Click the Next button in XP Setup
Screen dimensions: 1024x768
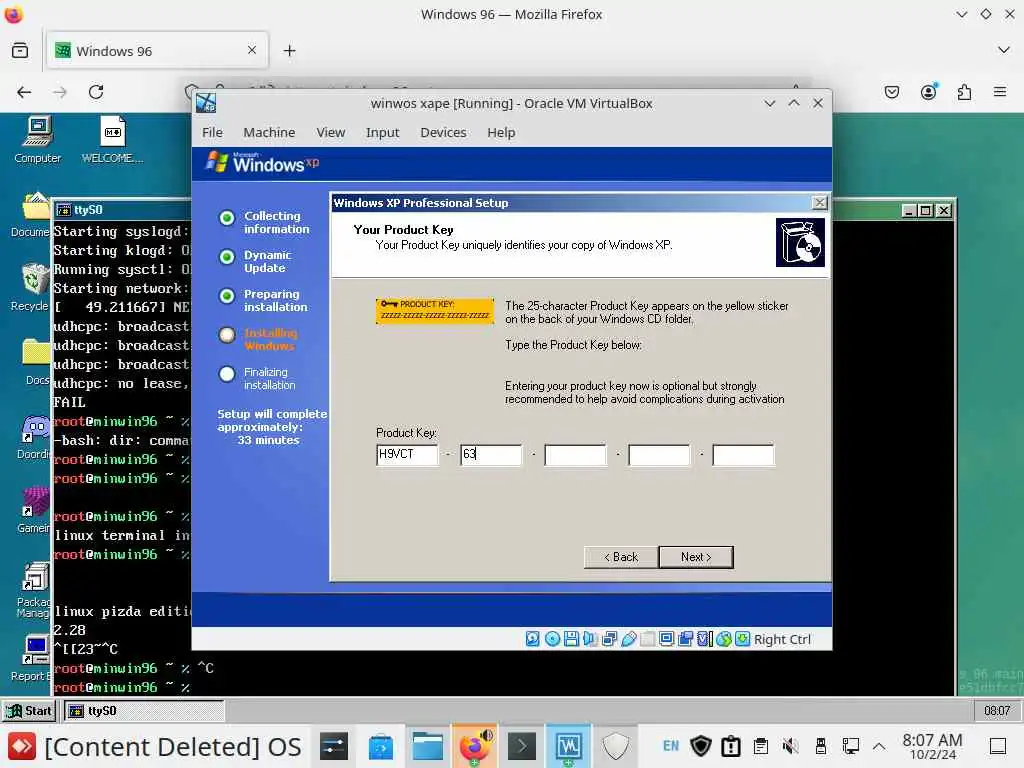click(x=696, y=557)
